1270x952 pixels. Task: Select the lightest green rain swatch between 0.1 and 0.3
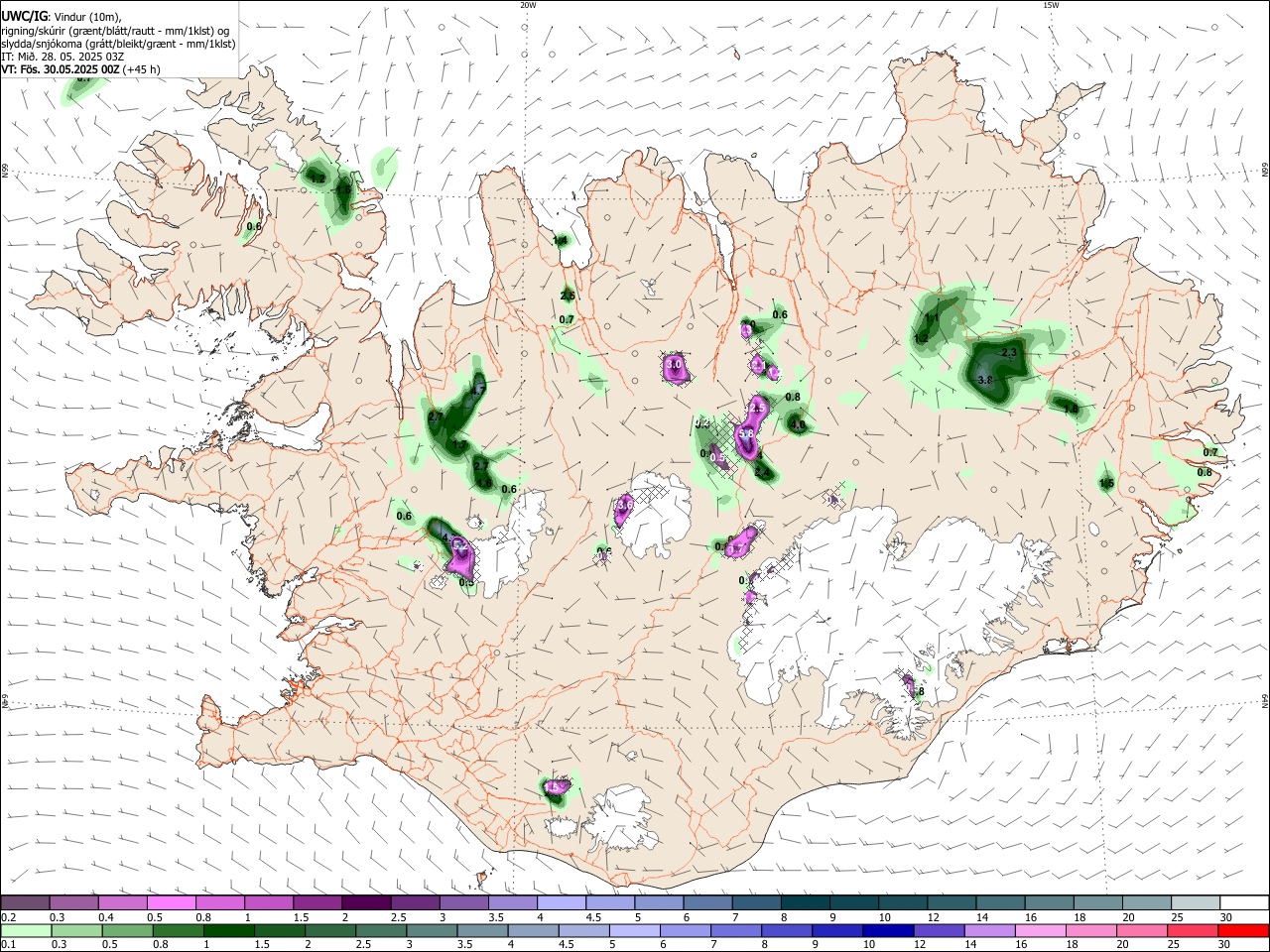pos(26,930)
